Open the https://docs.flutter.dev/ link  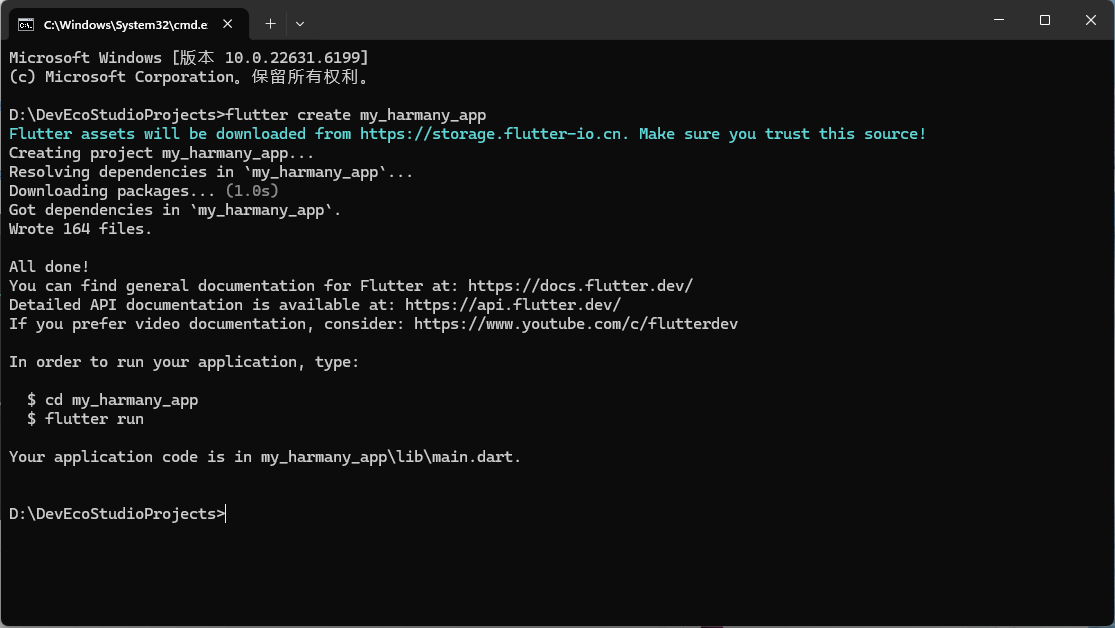coord(580,286)
